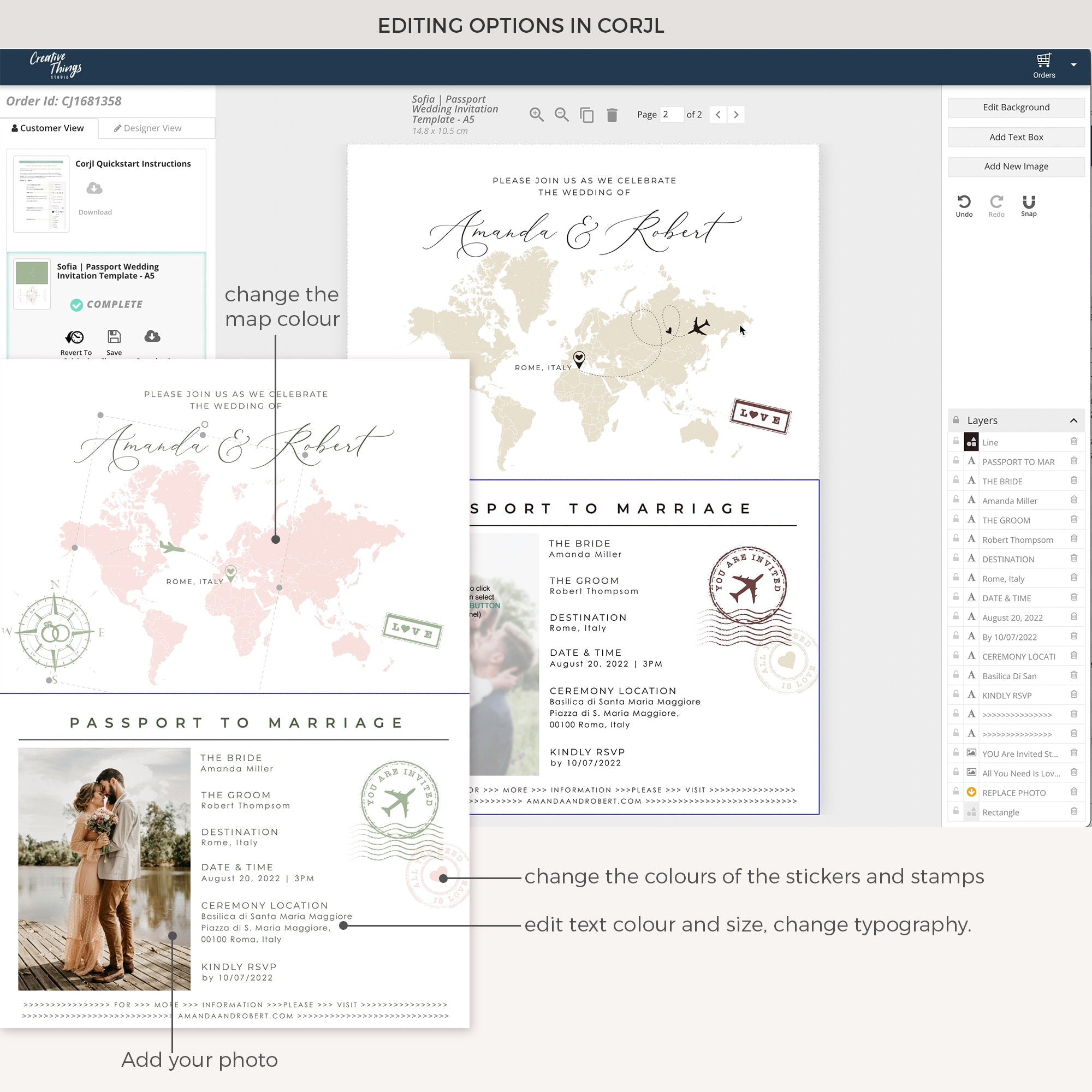Click the Duplicate page icon
Viewport: 1092px width, 1092px height.
pos(587,114)
